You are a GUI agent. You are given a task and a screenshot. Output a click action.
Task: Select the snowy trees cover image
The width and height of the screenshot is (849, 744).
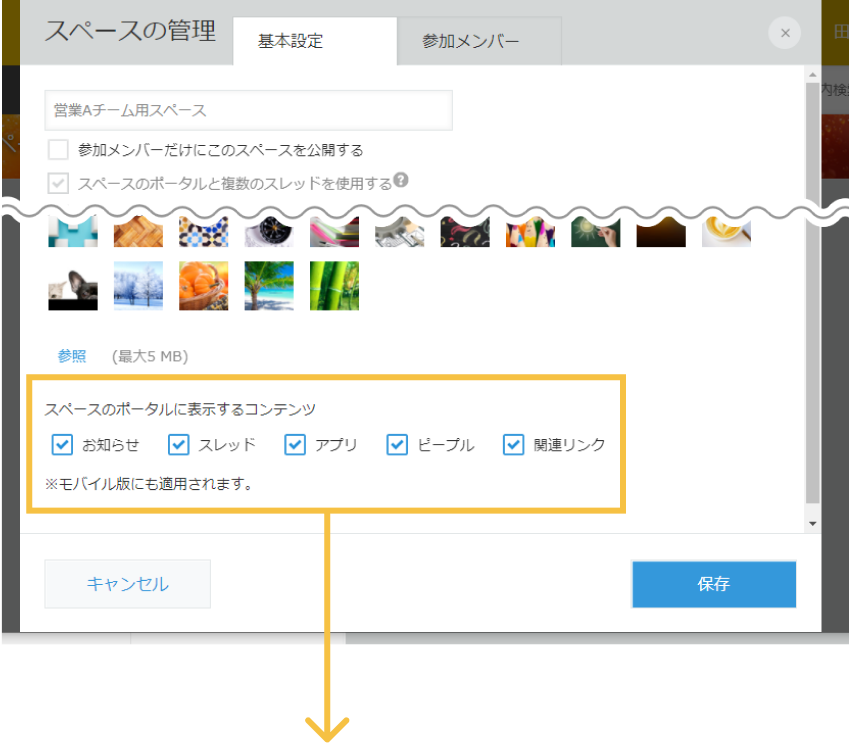tap(137, 285)
